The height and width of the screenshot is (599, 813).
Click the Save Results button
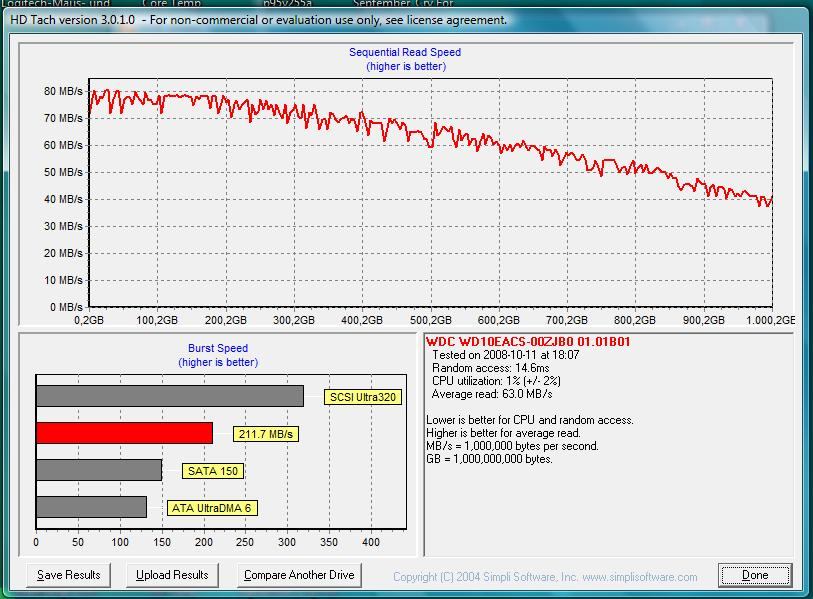pyautogui.click(x=68, y=575)
